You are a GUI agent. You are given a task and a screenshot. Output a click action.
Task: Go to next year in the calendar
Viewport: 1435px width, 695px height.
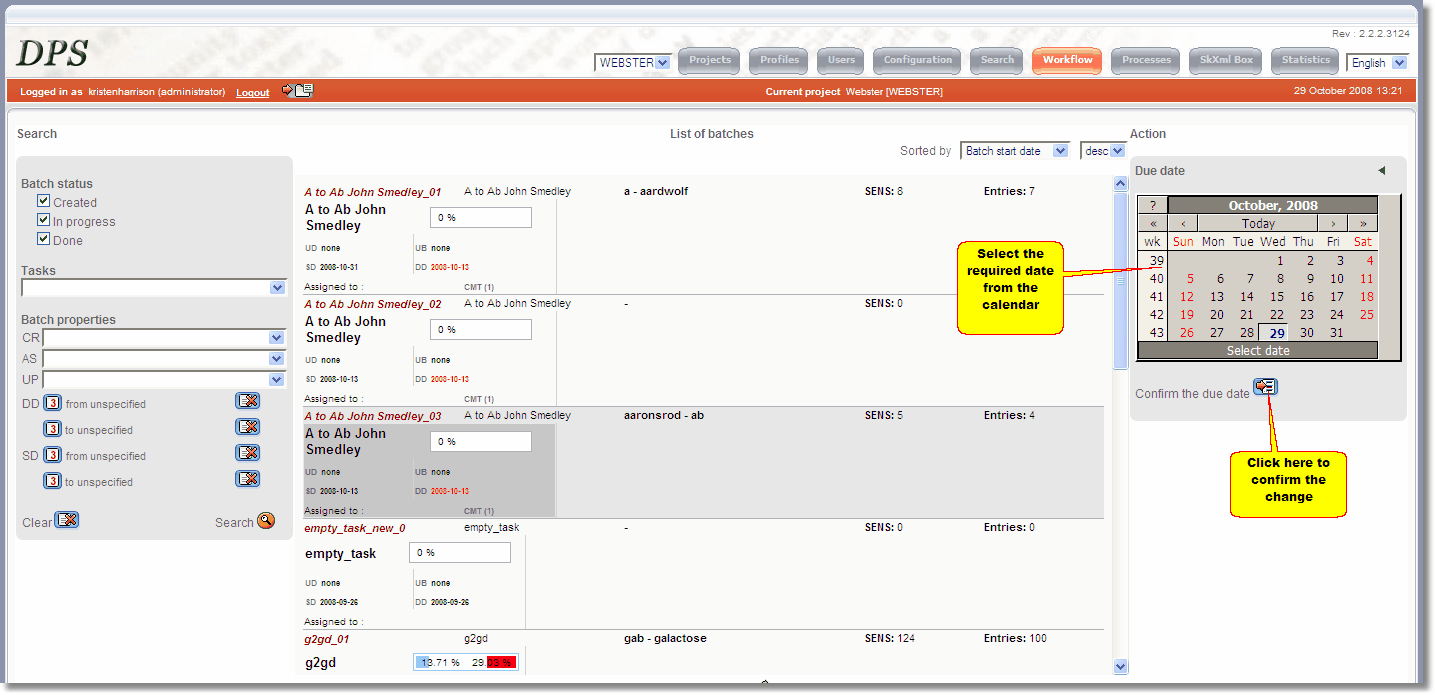click(x=1363, y=224)
